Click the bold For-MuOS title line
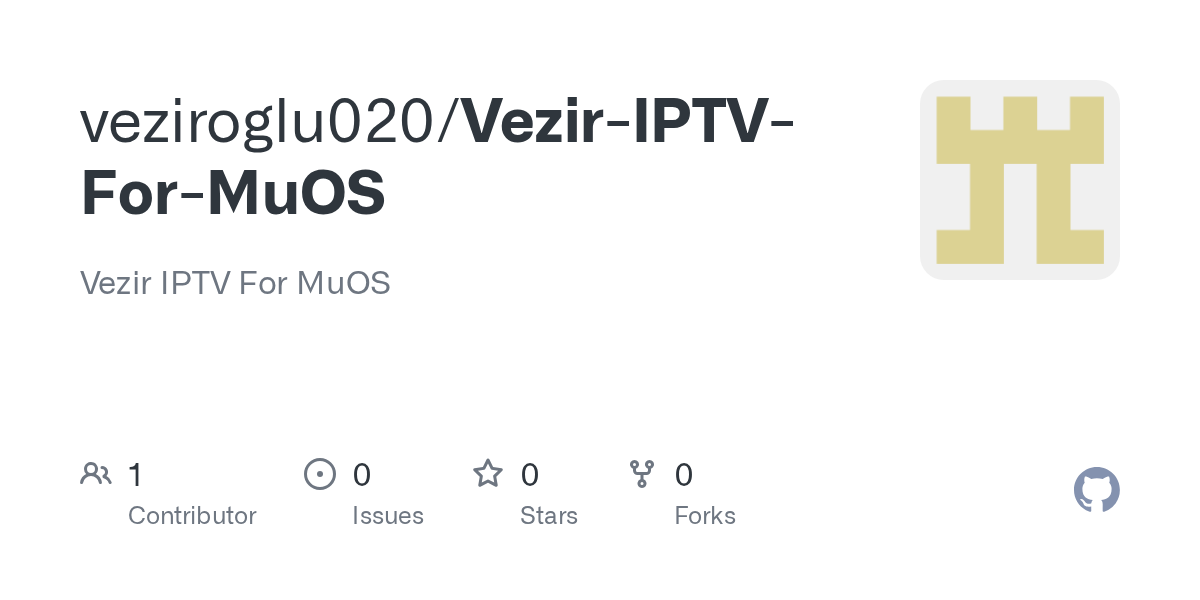Viewport: 1200px width, 600px height. pyautogui.click(x=233, y=193)
